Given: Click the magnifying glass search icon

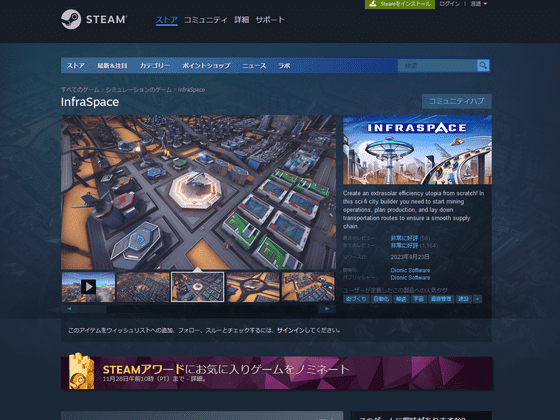Looking at the screenshot, I should coord(483,65).
